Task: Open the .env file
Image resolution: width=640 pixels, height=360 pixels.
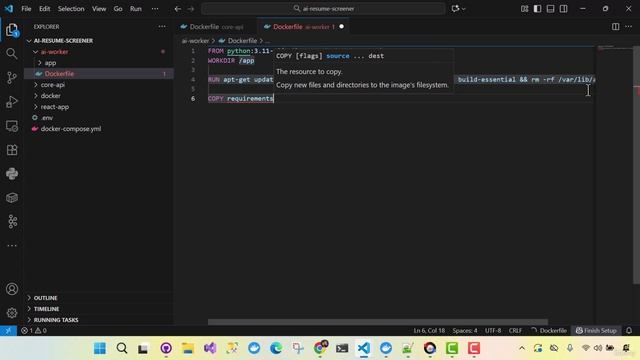Action: pyautogui.click(x=99, y=118)
